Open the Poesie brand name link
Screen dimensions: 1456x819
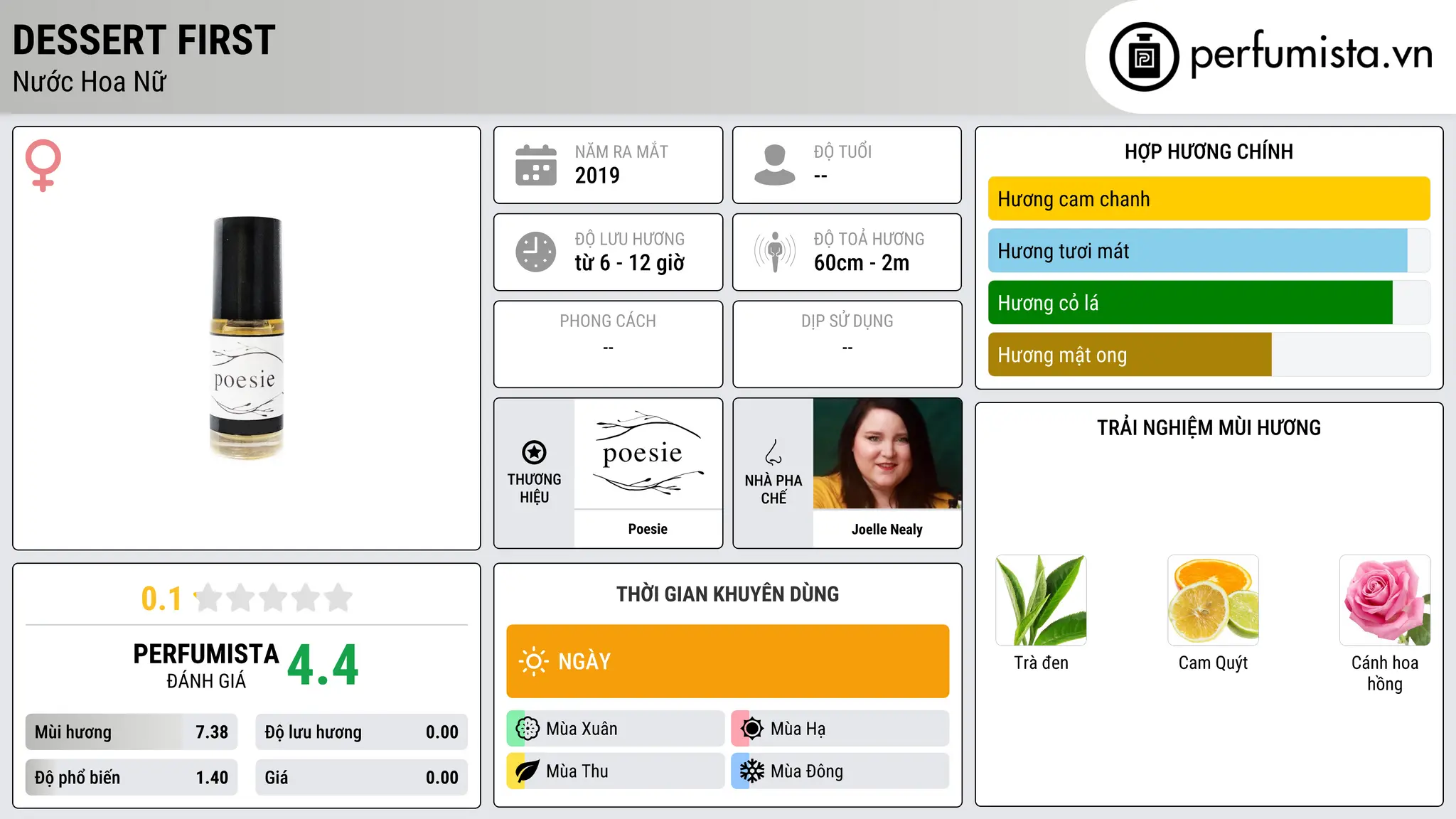pyautogui.click(x=648, y=529)
